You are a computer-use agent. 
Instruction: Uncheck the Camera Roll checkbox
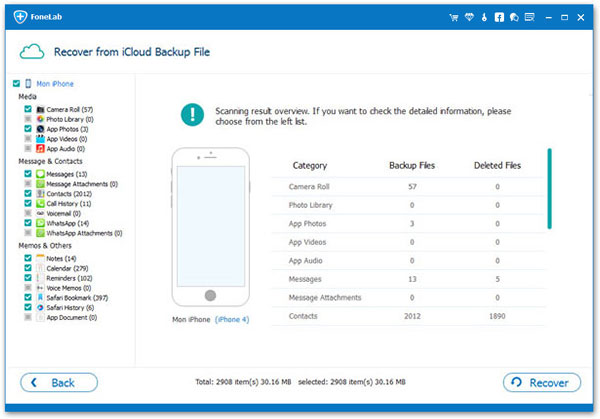pos(28,109)
